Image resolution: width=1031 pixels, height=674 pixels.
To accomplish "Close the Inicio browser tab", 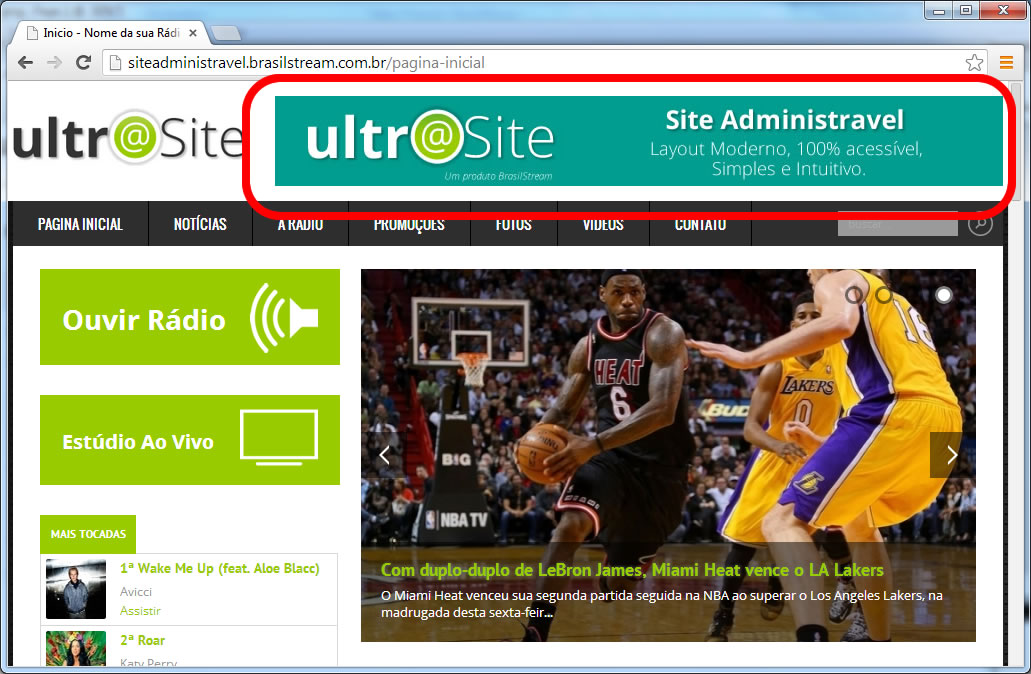I will [x=193, y=33].
